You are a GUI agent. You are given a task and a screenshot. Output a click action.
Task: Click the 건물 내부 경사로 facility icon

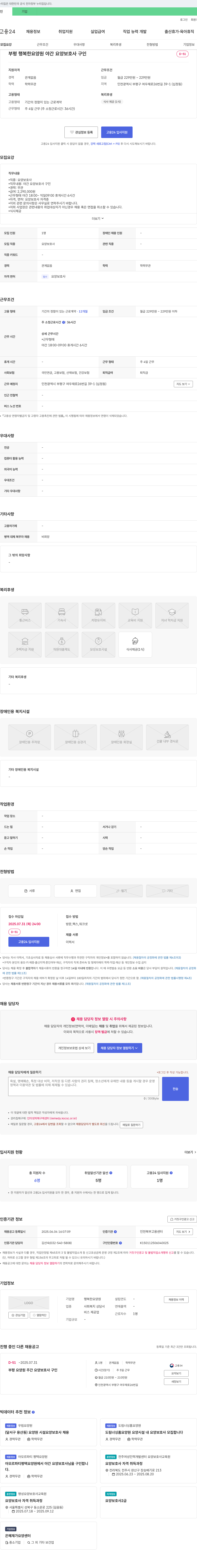tap(167, 737)
